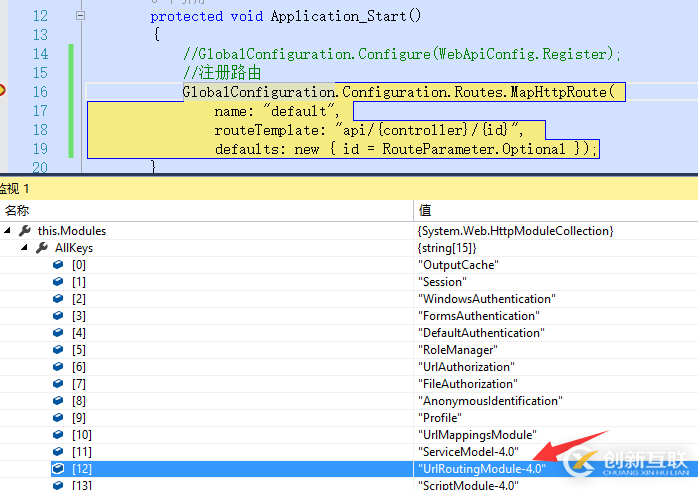Click the wrench icon beside this.Modules
Viewport: 698px width, 490px height.
tap(25, 231)
